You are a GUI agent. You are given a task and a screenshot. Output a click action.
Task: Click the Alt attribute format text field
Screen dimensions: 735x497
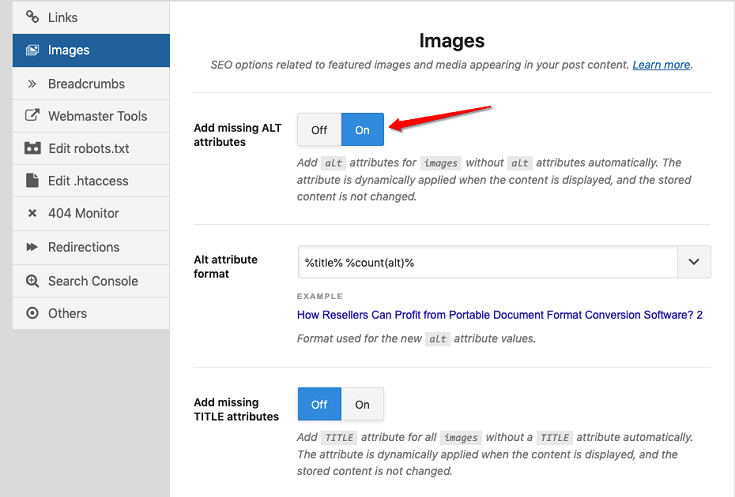click(488, 262)
